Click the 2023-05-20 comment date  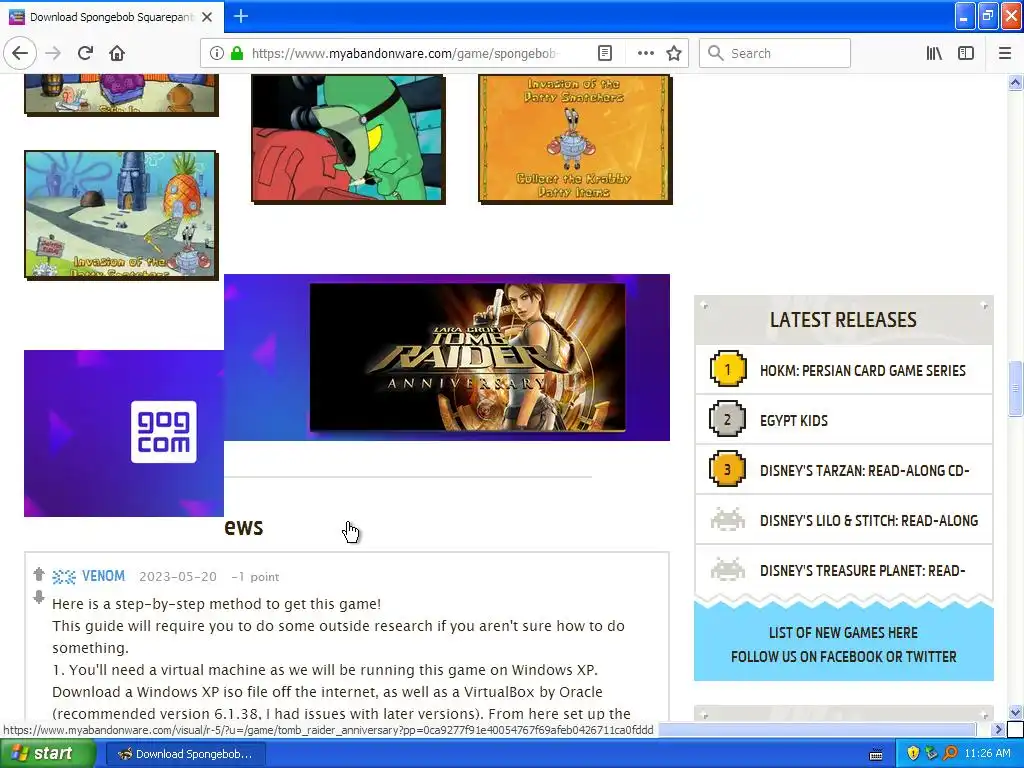pyautogui.click(x=178, y=577)
